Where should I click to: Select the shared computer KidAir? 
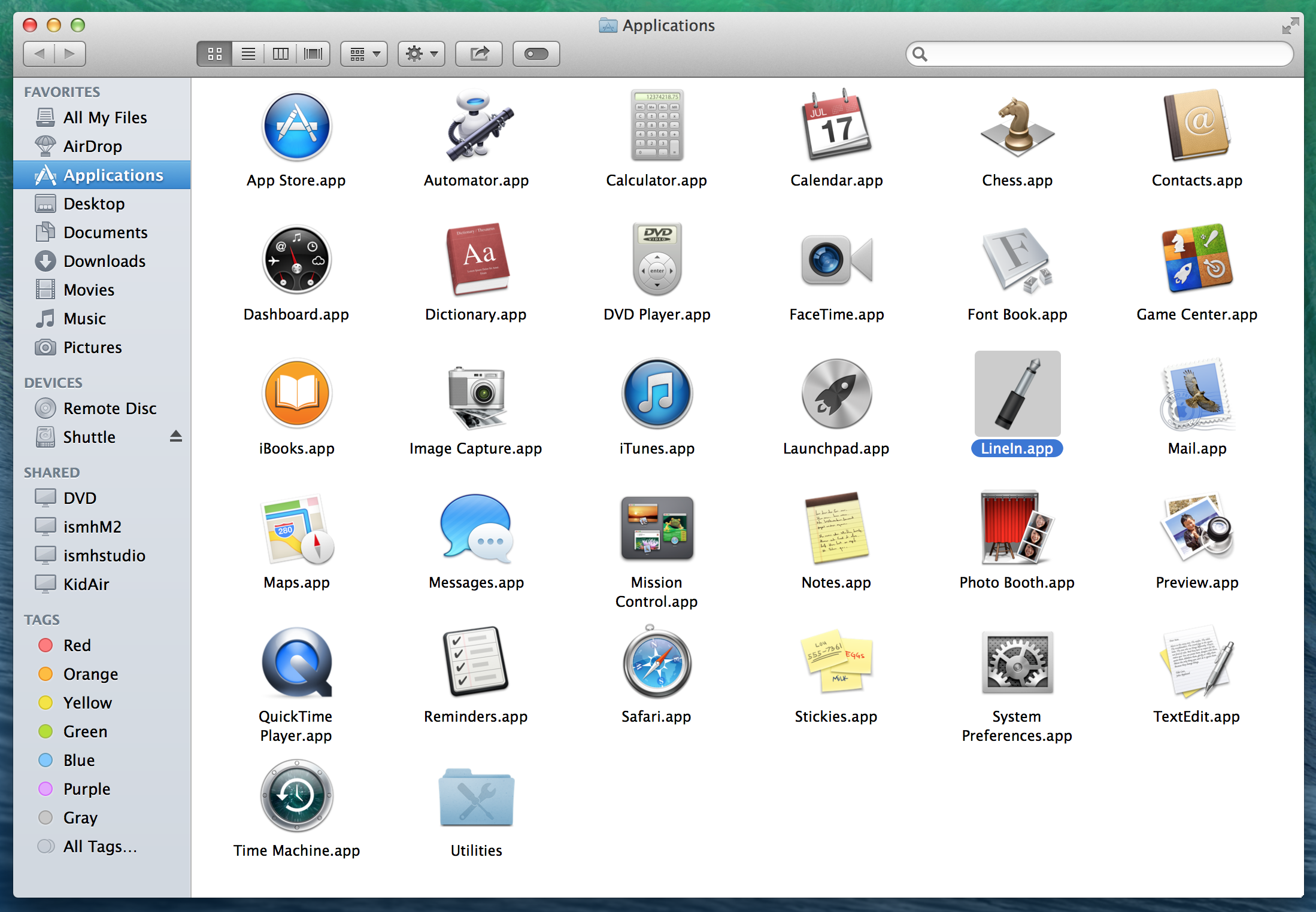pyautogui.click(x=102, y=584)
